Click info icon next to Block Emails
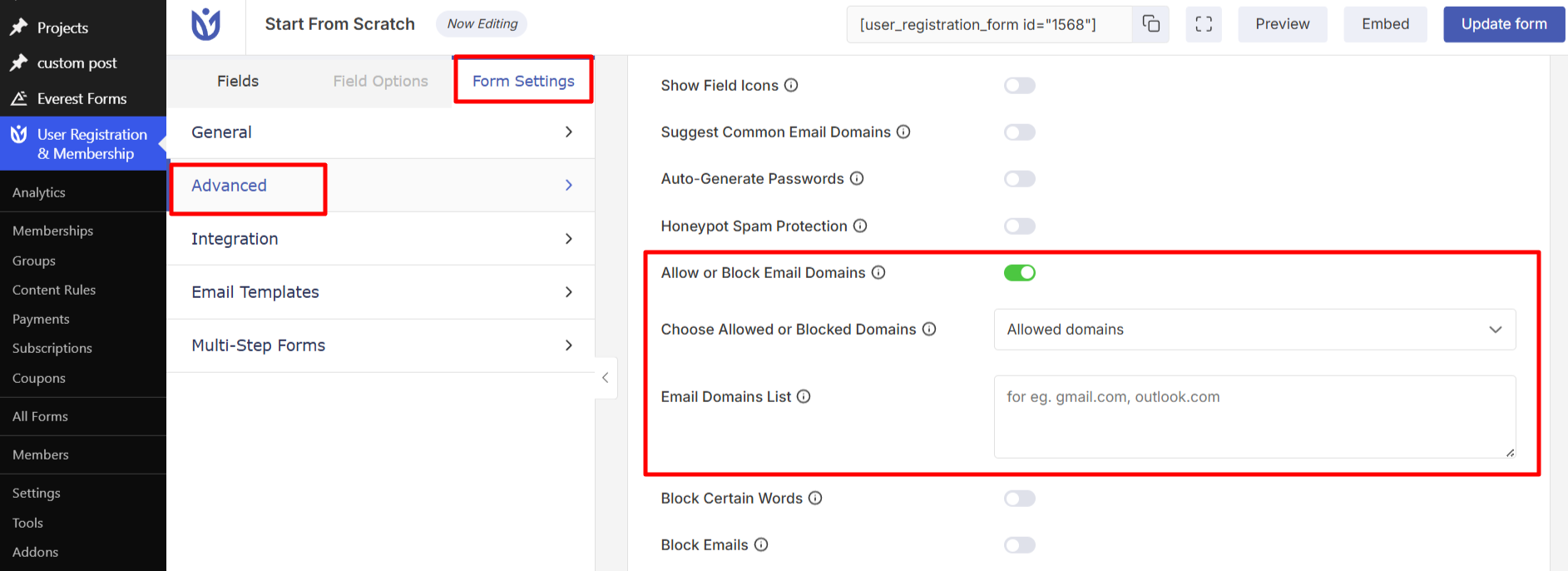1568x571 pixels. (x=761, y=544)
